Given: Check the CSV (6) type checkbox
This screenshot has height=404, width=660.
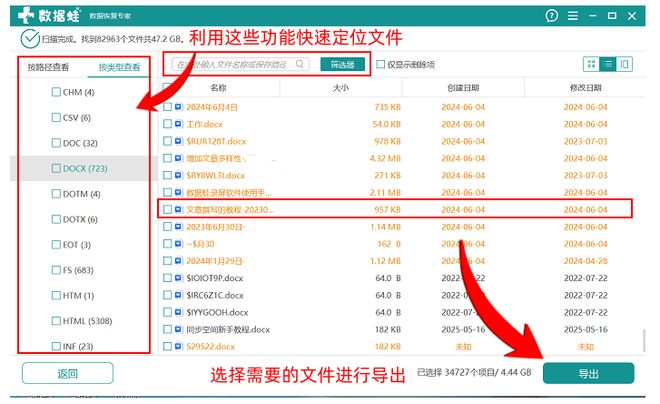Looking at the screenshot, I should (x=56, y=117).
